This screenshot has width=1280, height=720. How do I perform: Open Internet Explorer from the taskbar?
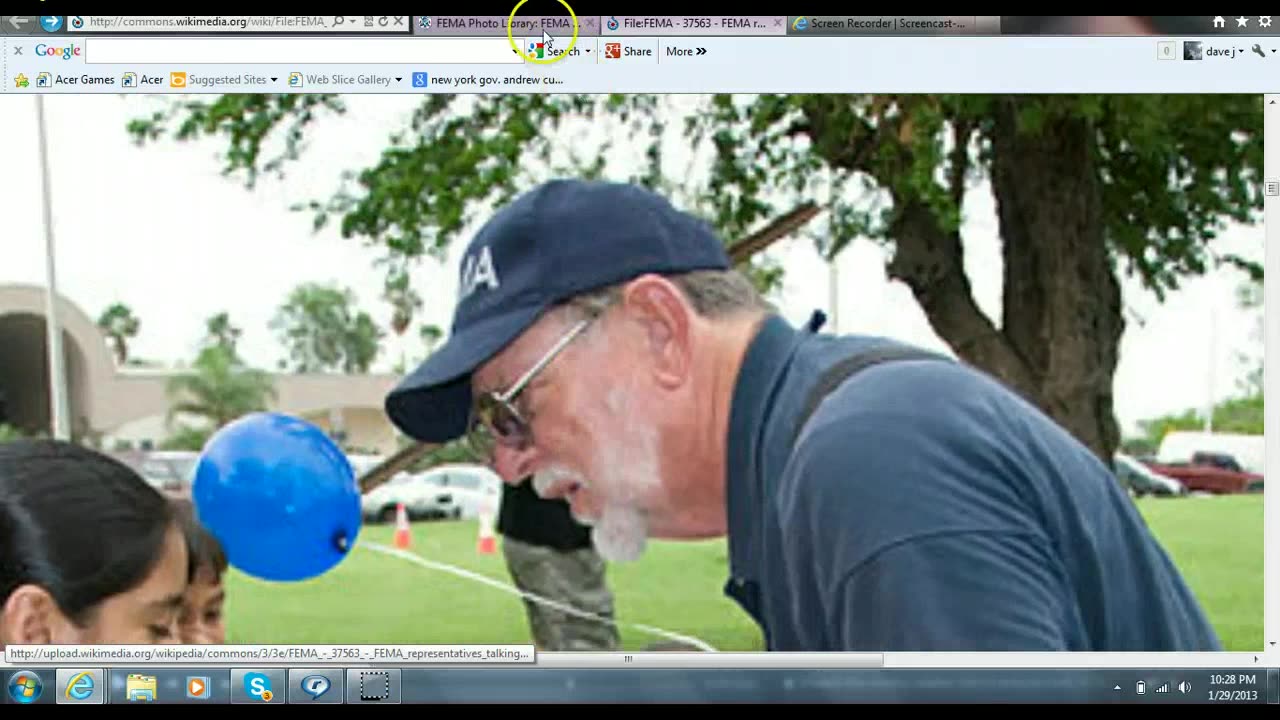pos(80,687)
